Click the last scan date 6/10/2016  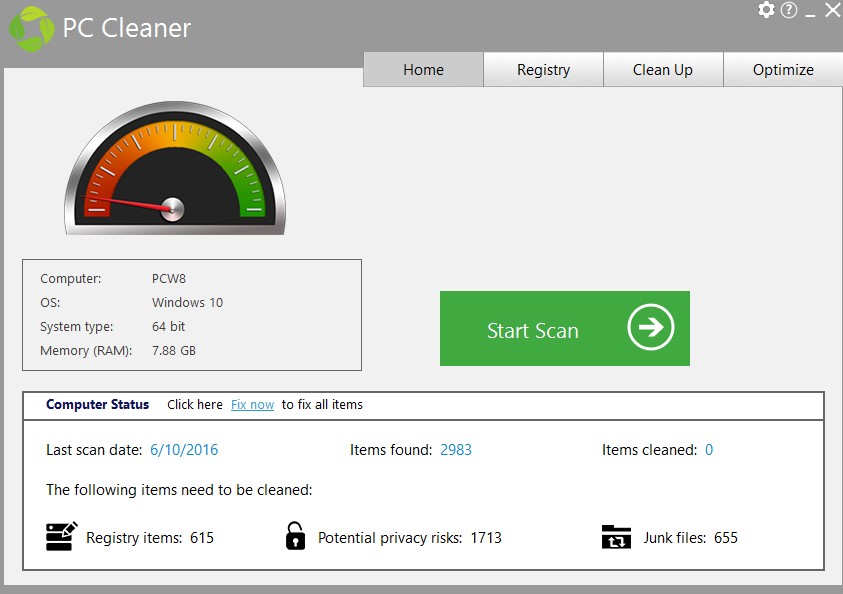click(x=184, y=449)
